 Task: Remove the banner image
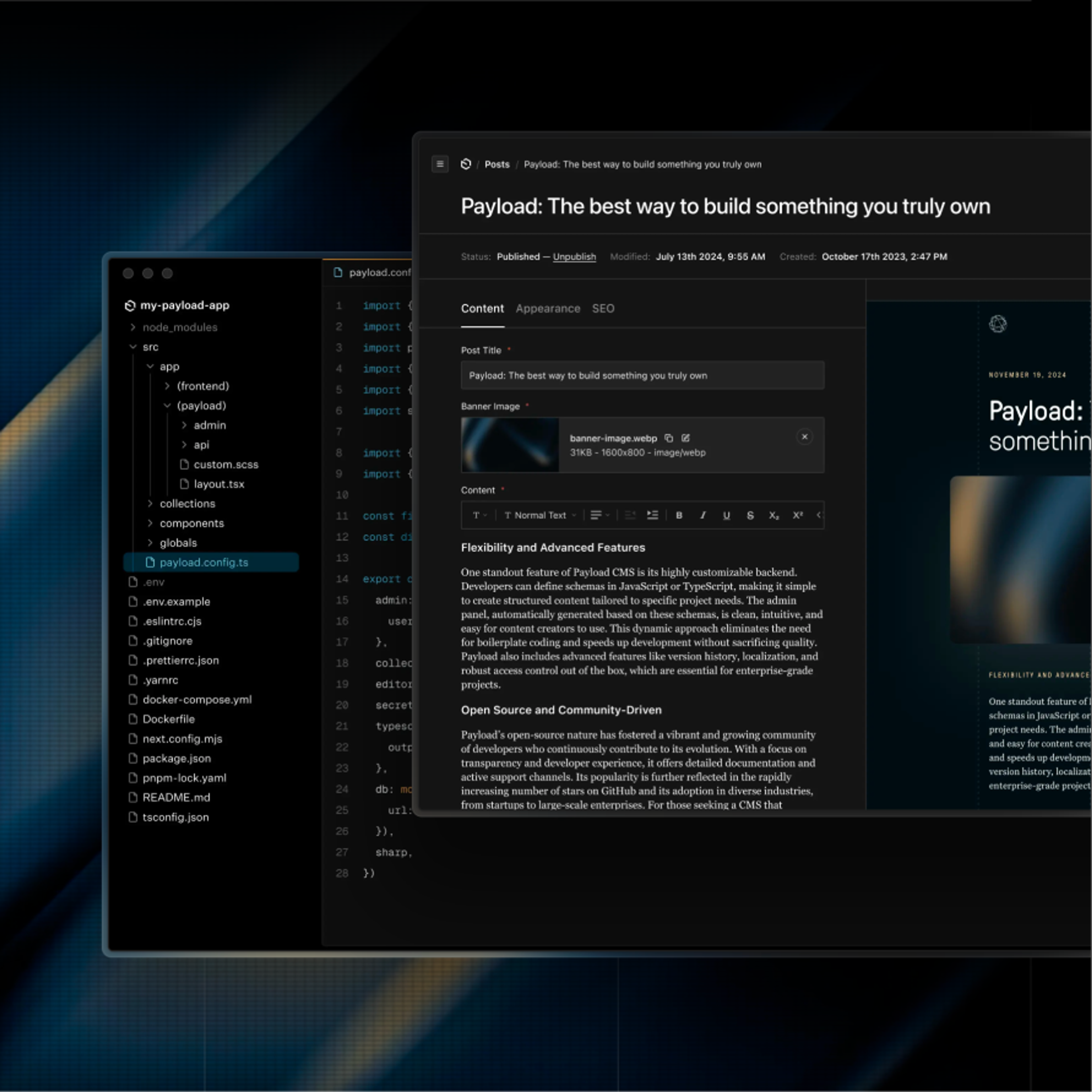click(x=804, y=437)
